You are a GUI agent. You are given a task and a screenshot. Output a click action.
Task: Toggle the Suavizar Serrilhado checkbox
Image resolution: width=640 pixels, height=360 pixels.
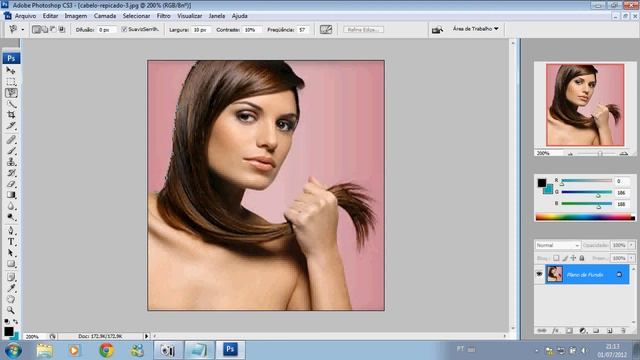click(124, 29)
